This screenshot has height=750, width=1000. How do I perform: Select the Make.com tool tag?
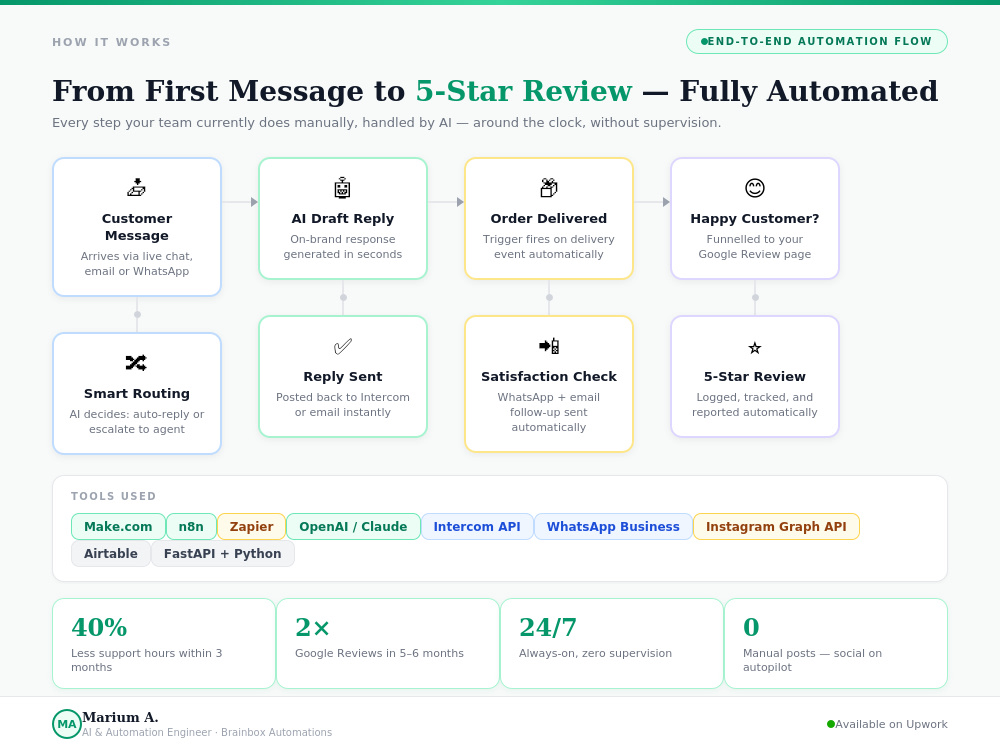pyautogui.click(x=118, y=527)
